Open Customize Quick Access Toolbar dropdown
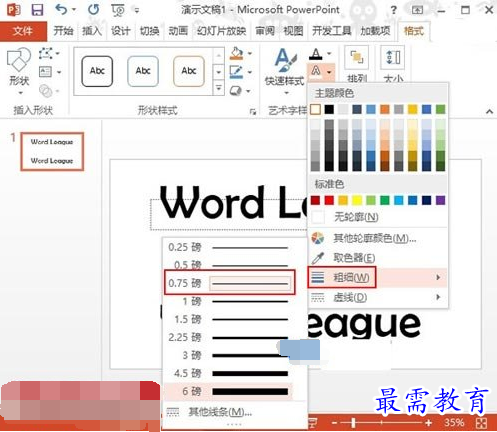 point(137,11)
